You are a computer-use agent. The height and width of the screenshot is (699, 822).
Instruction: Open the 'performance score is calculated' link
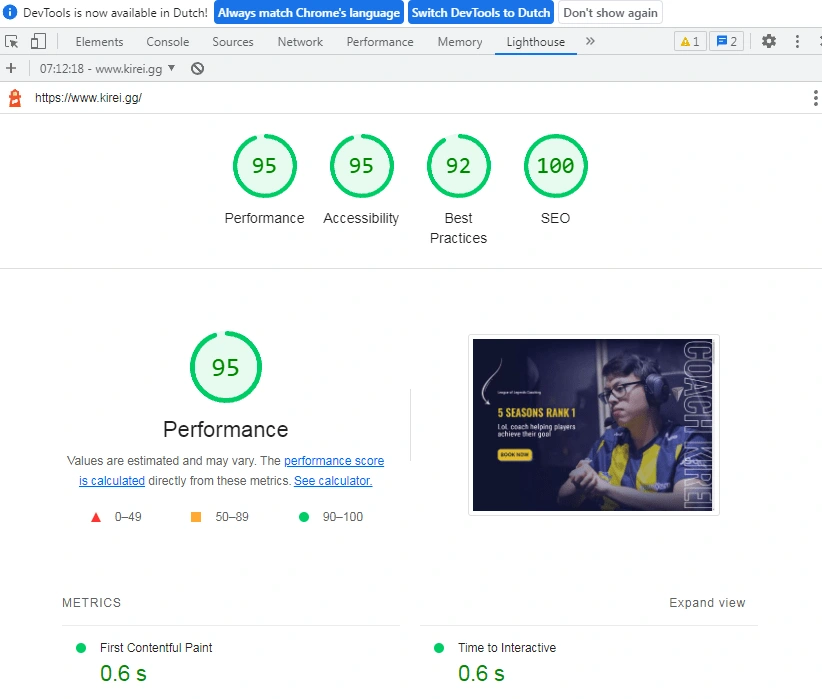click(x=334, y=461)
